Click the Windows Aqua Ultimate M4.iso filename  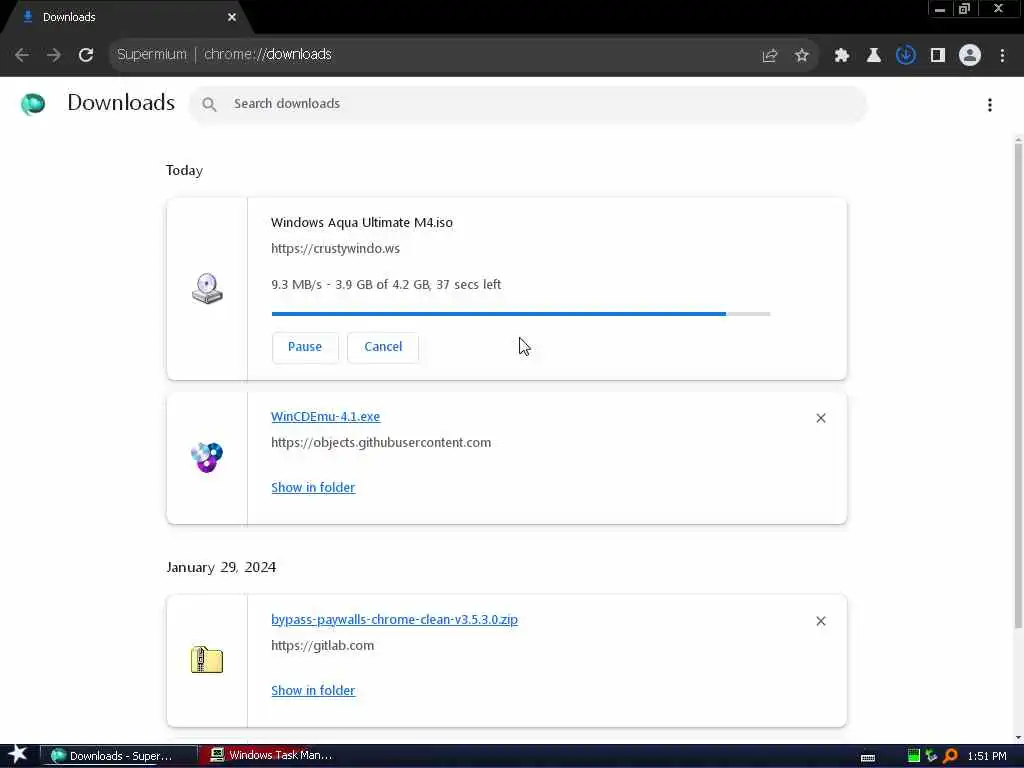[362, 223]
